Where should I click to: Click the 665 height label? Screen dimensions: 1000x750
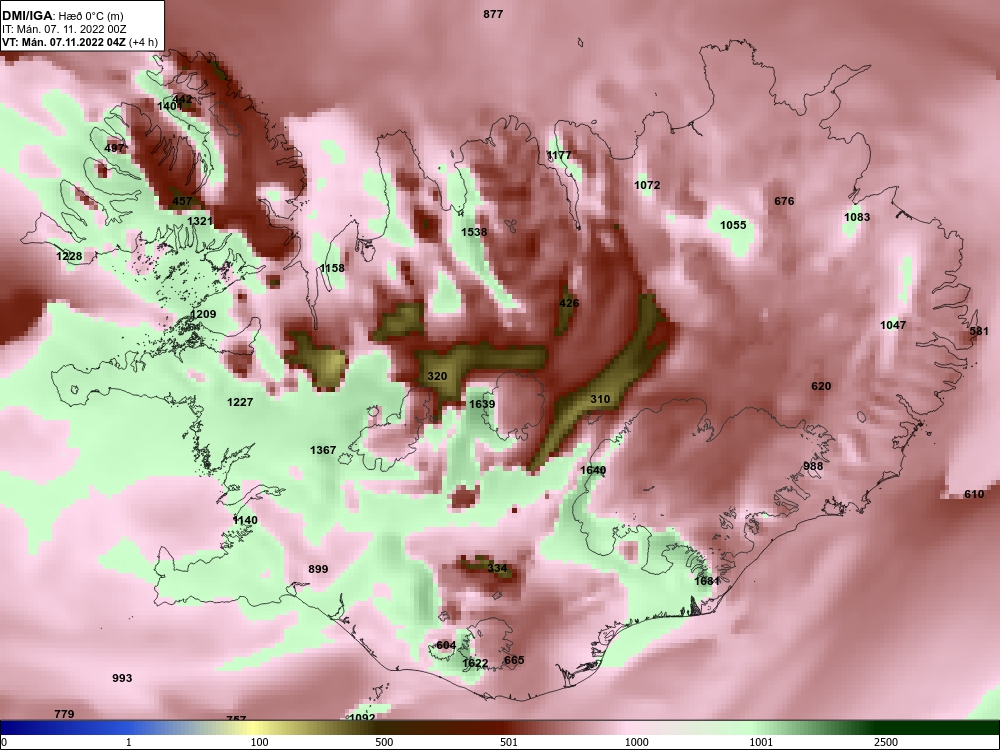tap(513, 659)
